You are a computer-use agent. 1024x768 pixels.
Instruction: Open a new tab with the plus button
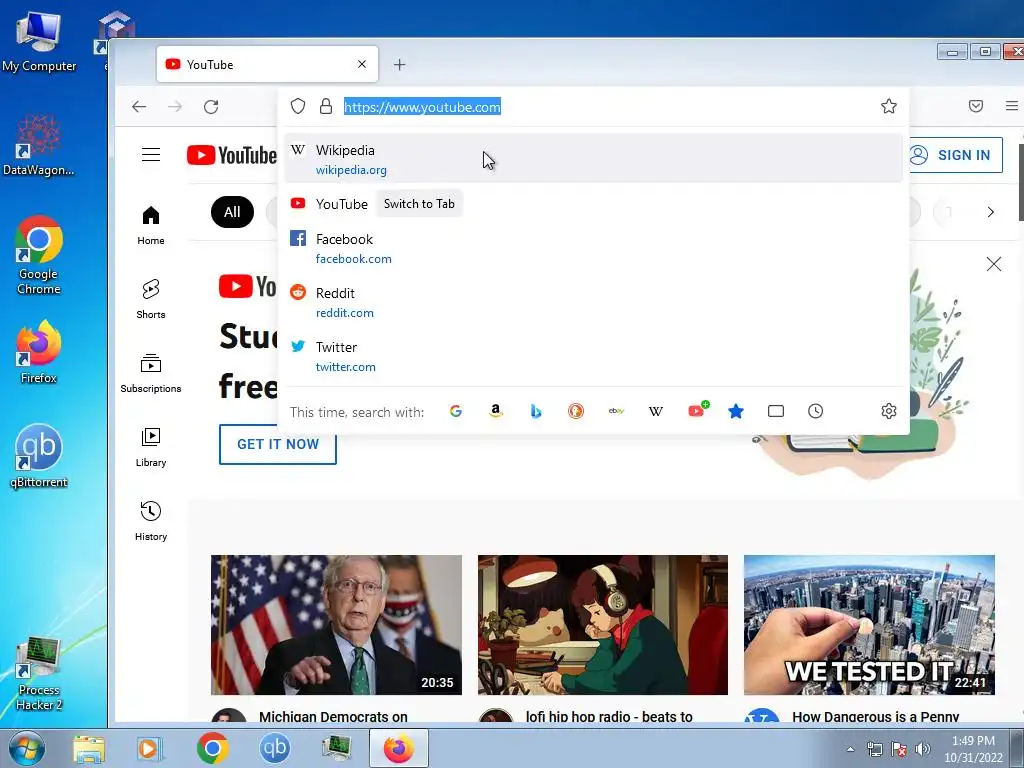pyautogui.click(x=400, y=65)
